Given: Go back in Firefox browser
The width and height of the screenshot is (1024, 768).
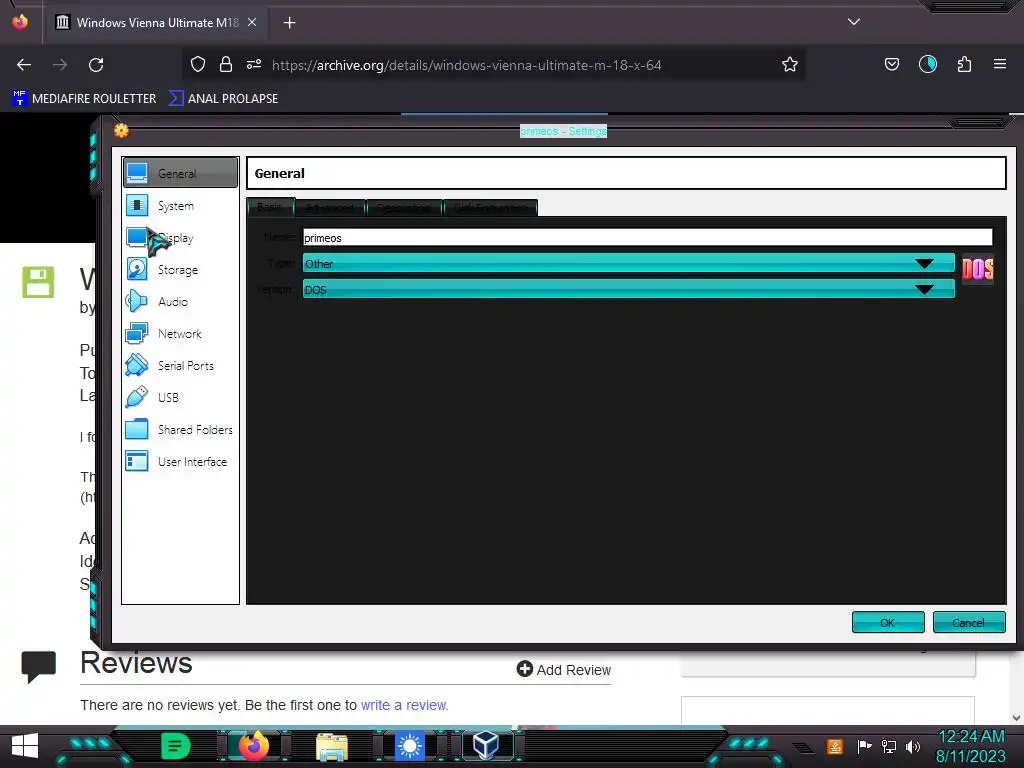Looking at the screenshot, I should pos(24,65).
